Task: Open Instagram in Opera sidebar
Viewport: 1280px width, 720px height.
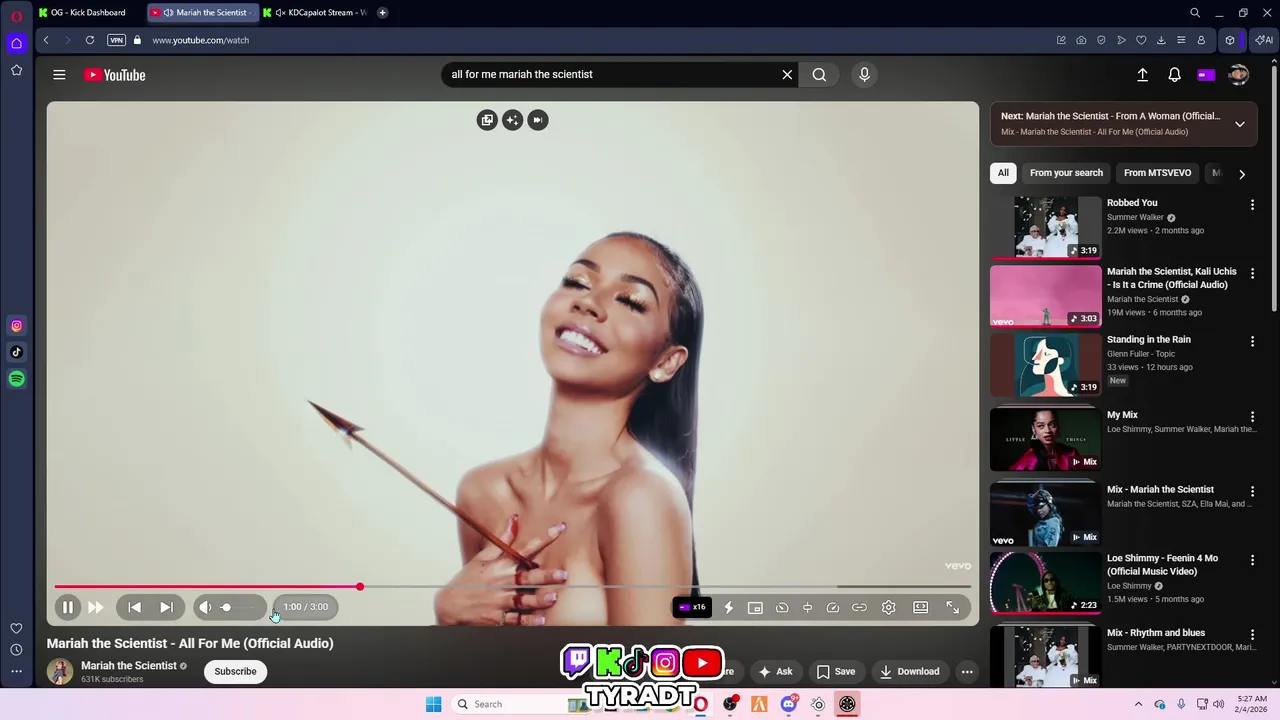Action: pyautogui.click(x=16, y=326)
